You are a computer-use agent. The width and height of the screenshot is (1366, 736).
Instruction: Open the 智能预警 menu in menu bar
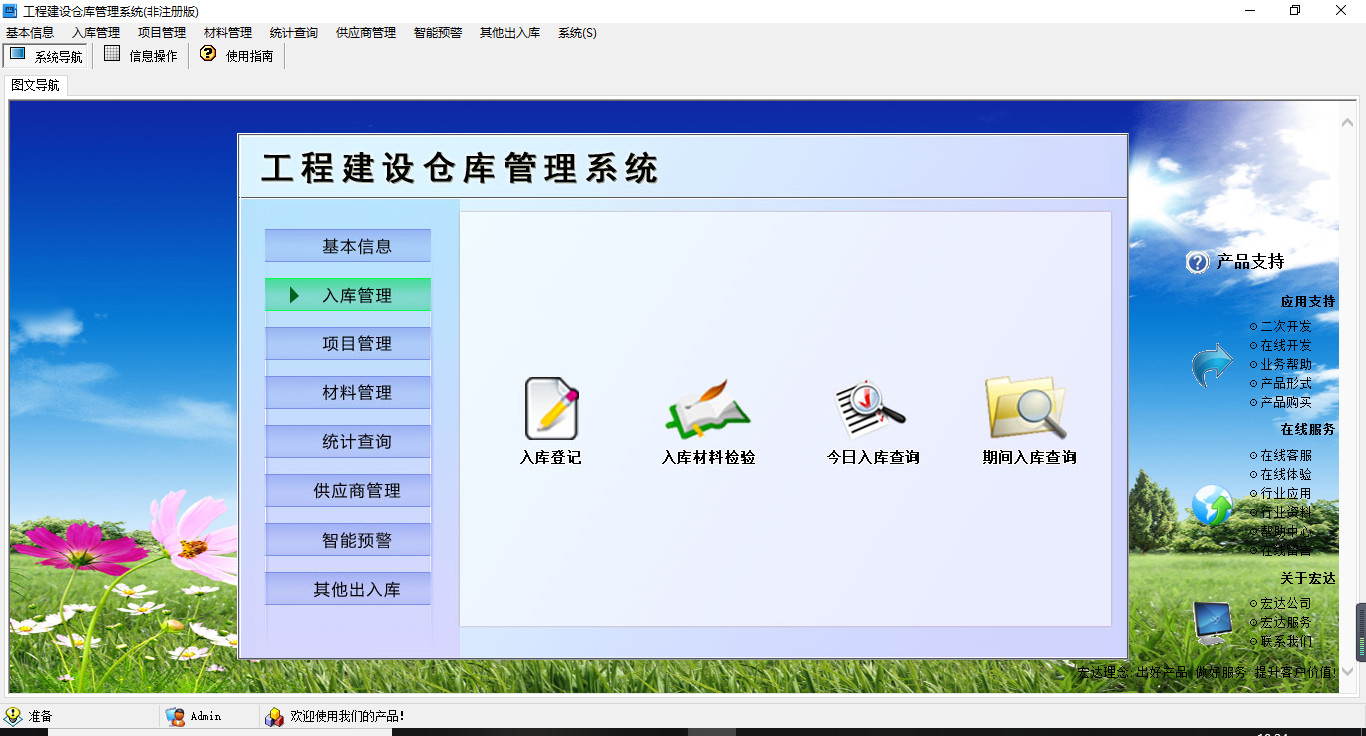(438, 33)
